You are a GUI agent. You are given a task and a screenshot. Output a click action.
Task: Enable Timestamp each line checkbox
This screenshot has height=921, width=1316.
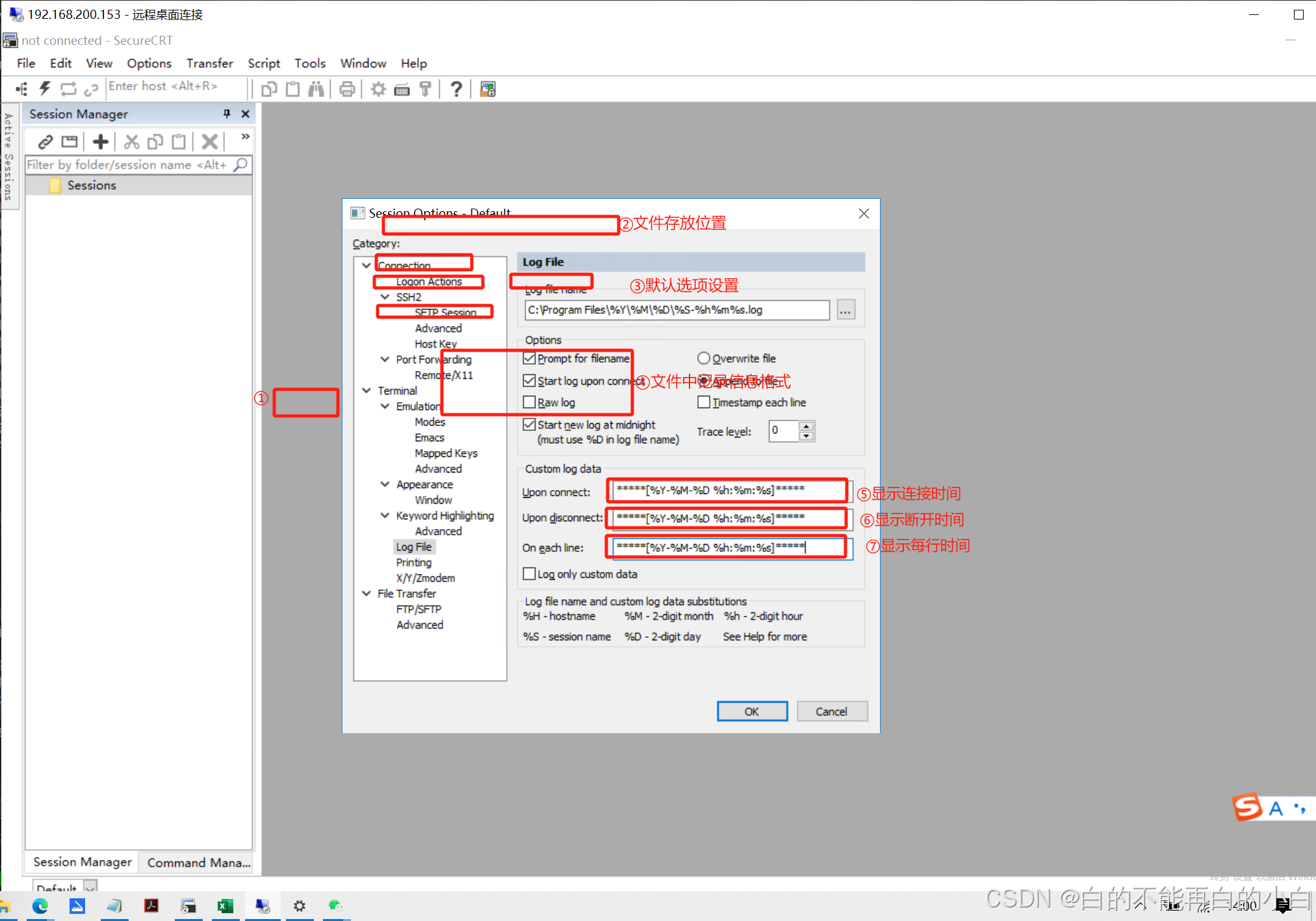[703, 402]
